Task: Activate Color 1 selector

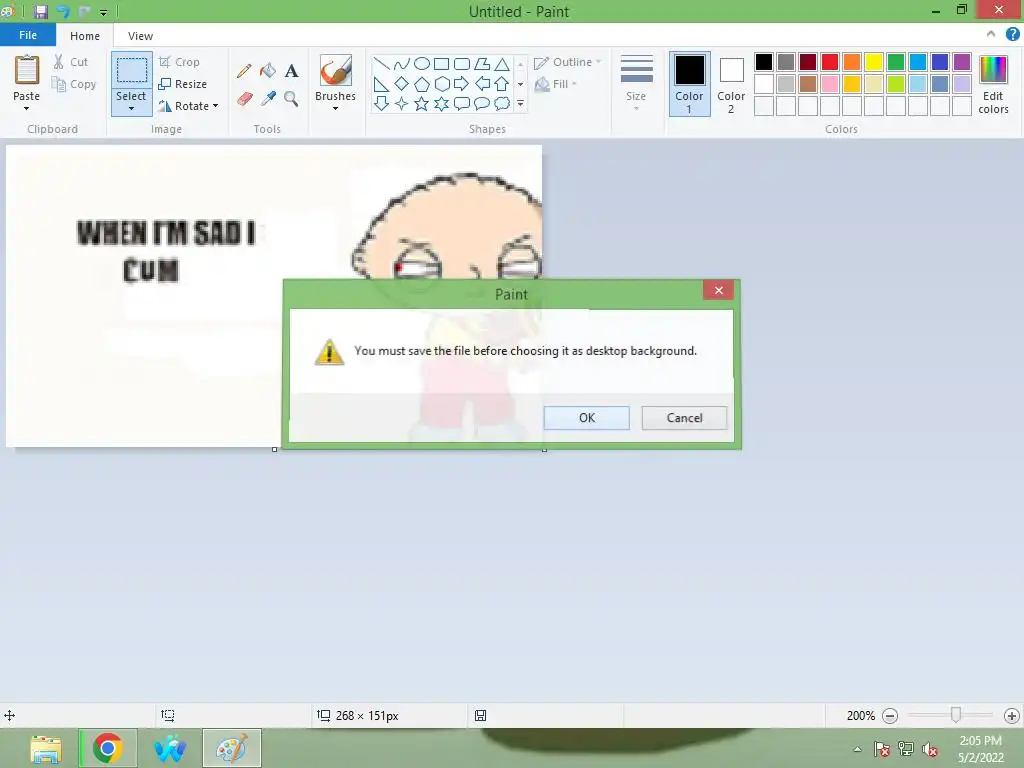Action: tap(689, 85)
